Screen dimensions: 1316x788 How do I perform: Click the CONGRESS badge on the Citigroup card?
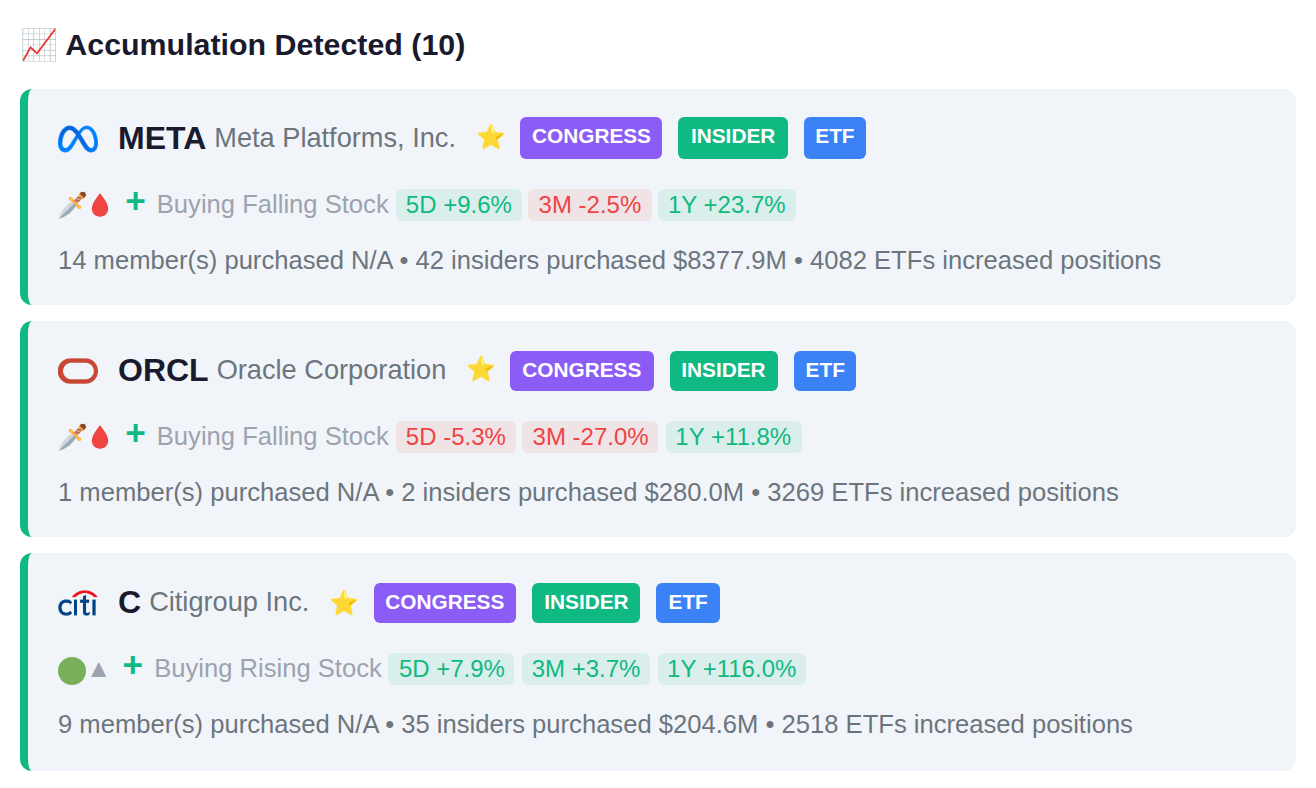point(445,603)
